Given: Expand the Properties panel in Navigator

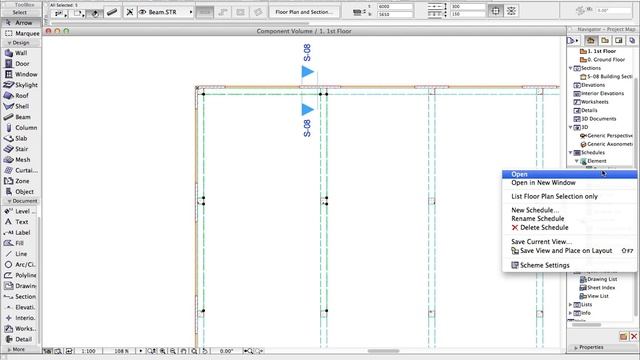Looking at the screenshot, I should pos(576,348).
